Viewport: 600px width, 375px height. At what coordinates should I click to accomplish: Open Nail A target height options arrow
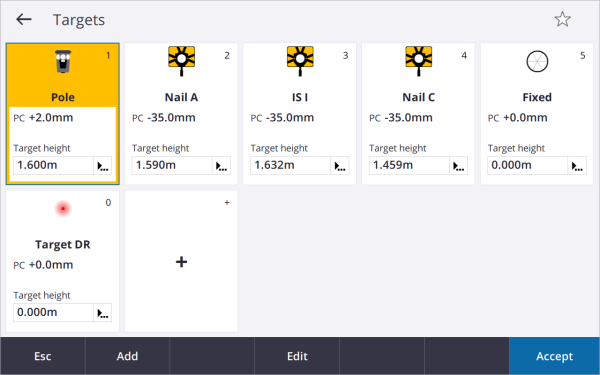(221, 166)
